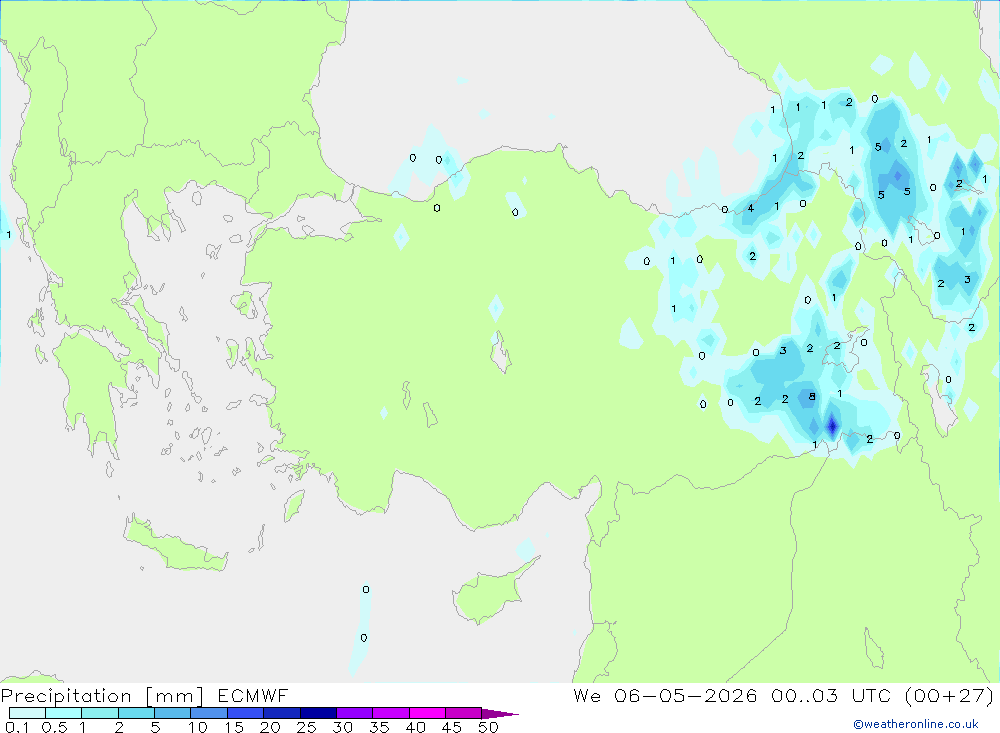The height and width of the screenshot is (733, 1000).
Task: Click the "50" legend scale number
Action: click(x=488, y=727)
